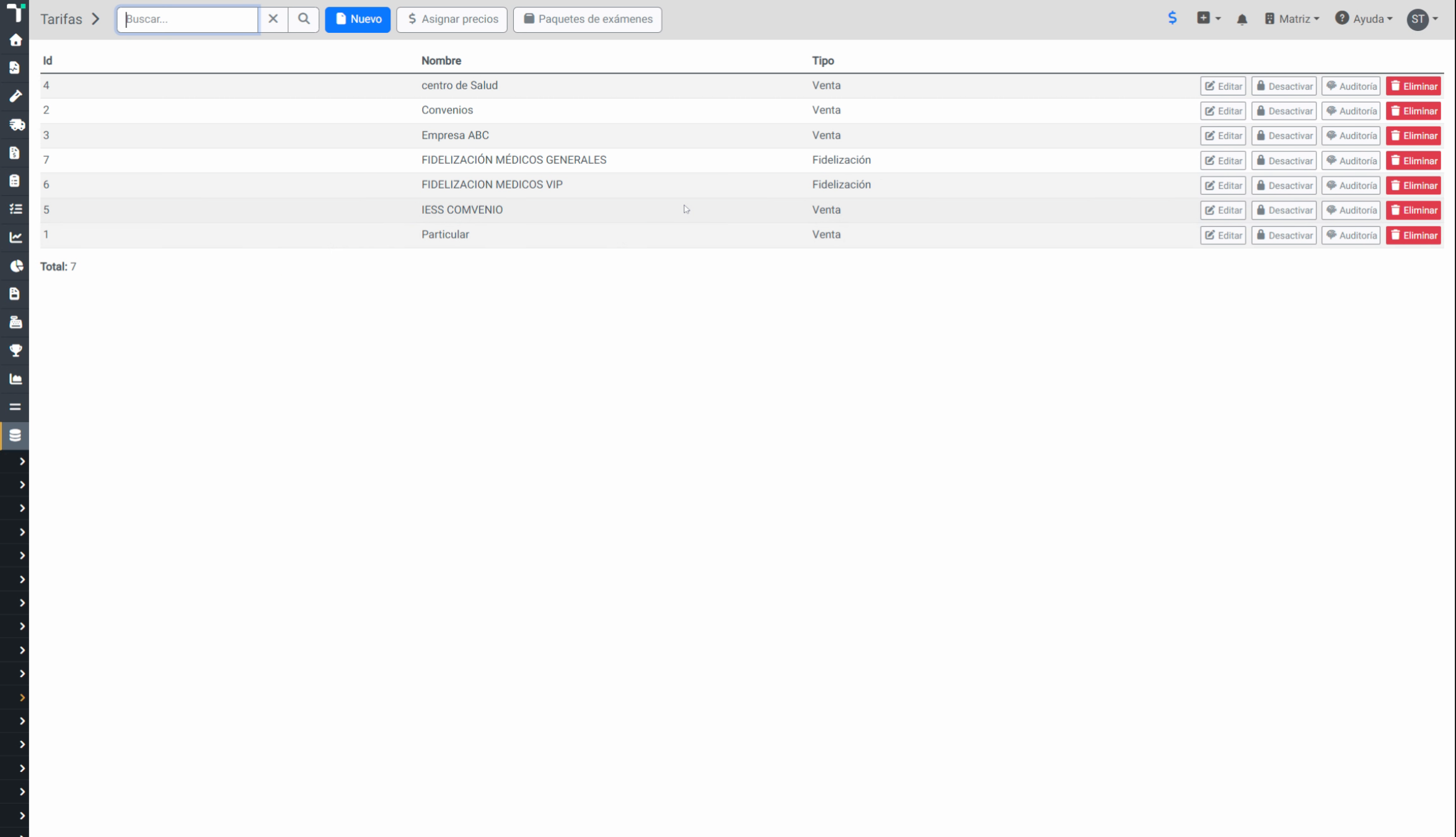Click the magnifier search button

click(x=304, y=19)
